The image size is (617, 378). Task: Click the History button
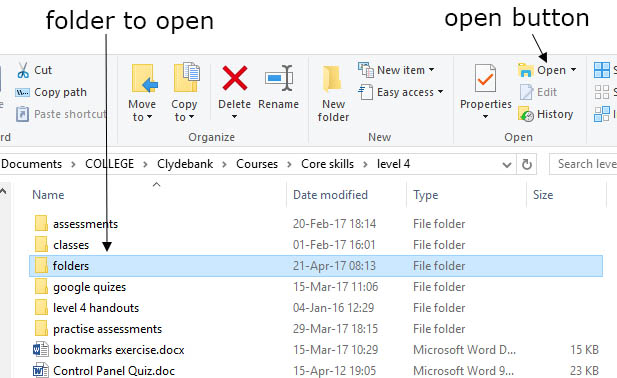click(545, 114)
